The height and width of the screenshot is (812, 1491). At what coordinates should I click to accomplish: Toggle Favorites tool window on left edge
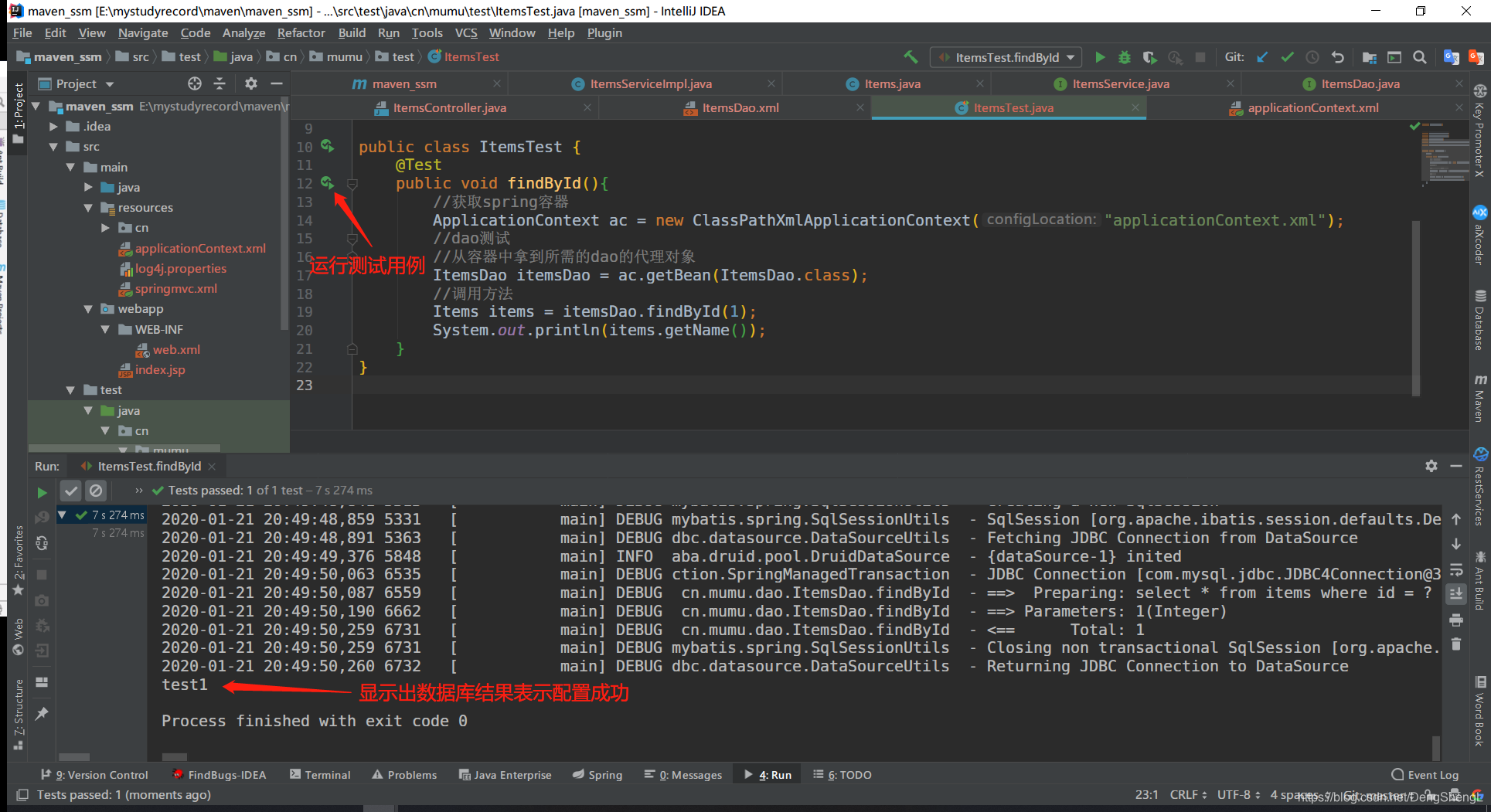[x=19, y=561]
